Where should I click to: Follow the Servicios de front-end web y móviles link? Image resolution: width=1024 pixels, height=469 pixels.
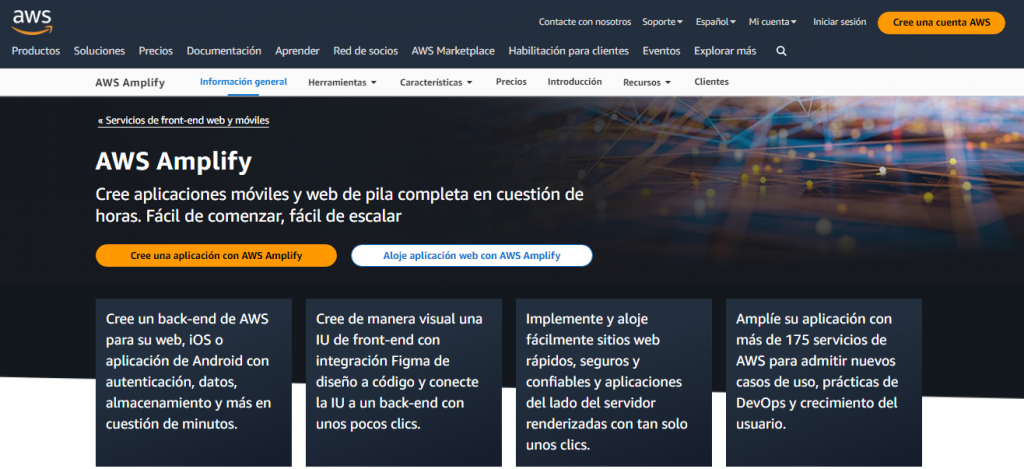(x=183, y=120)
